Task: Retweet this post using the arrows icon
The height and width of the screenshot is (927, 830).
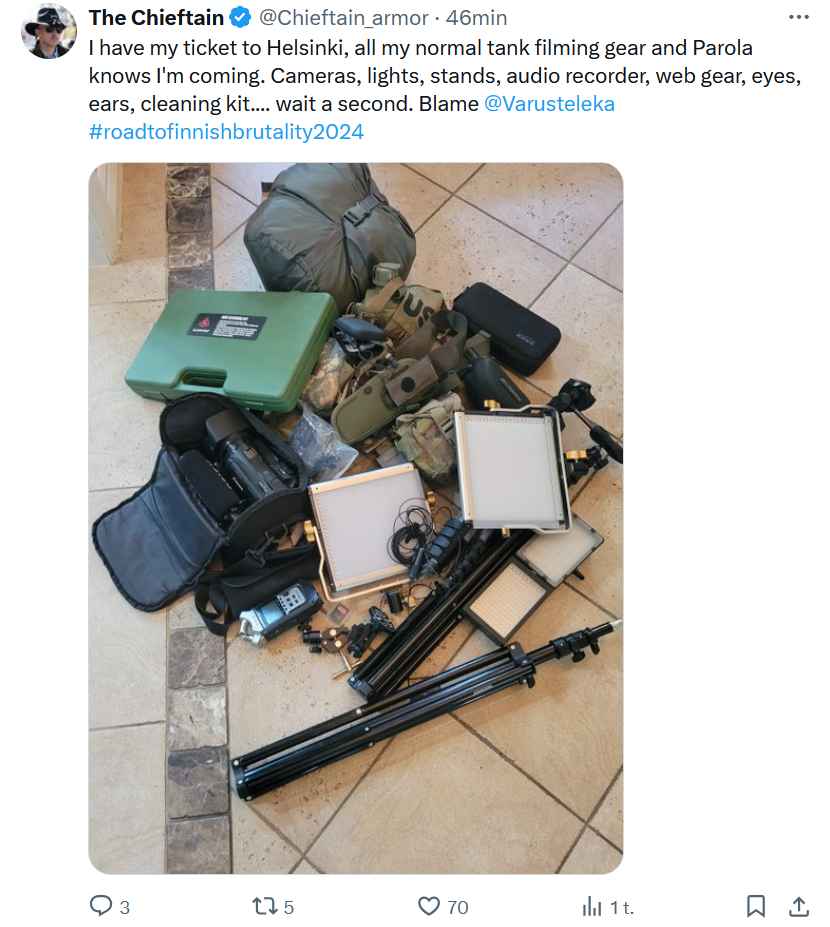Action: point(264,906)
